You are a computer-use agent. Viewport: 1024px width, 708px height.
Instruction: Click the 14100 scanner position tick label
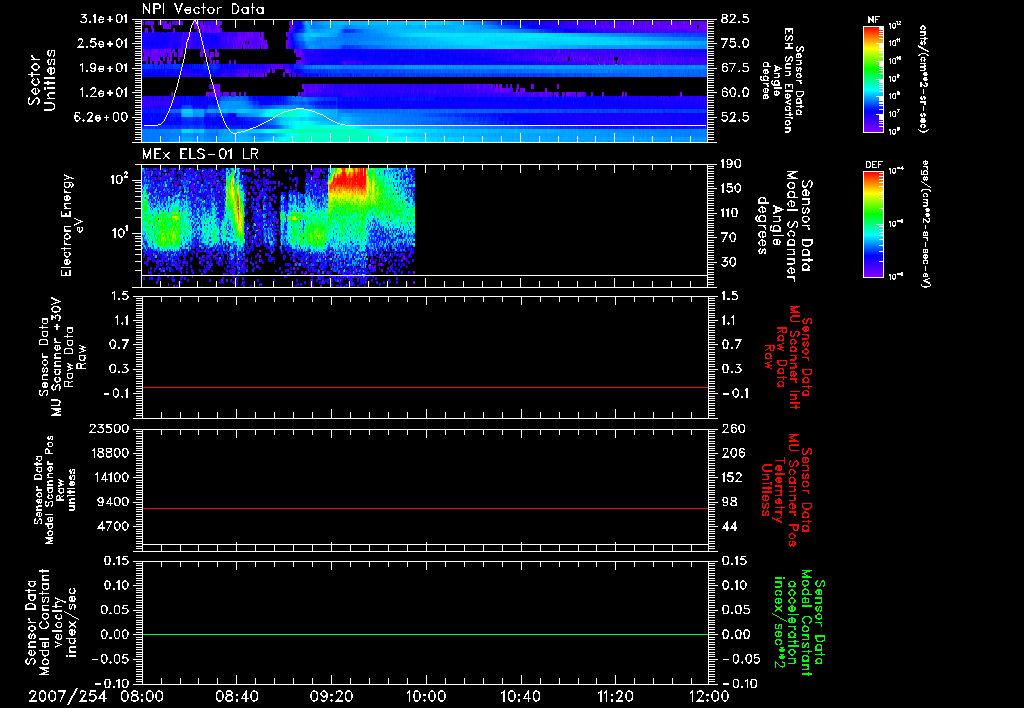click(112, 477)
